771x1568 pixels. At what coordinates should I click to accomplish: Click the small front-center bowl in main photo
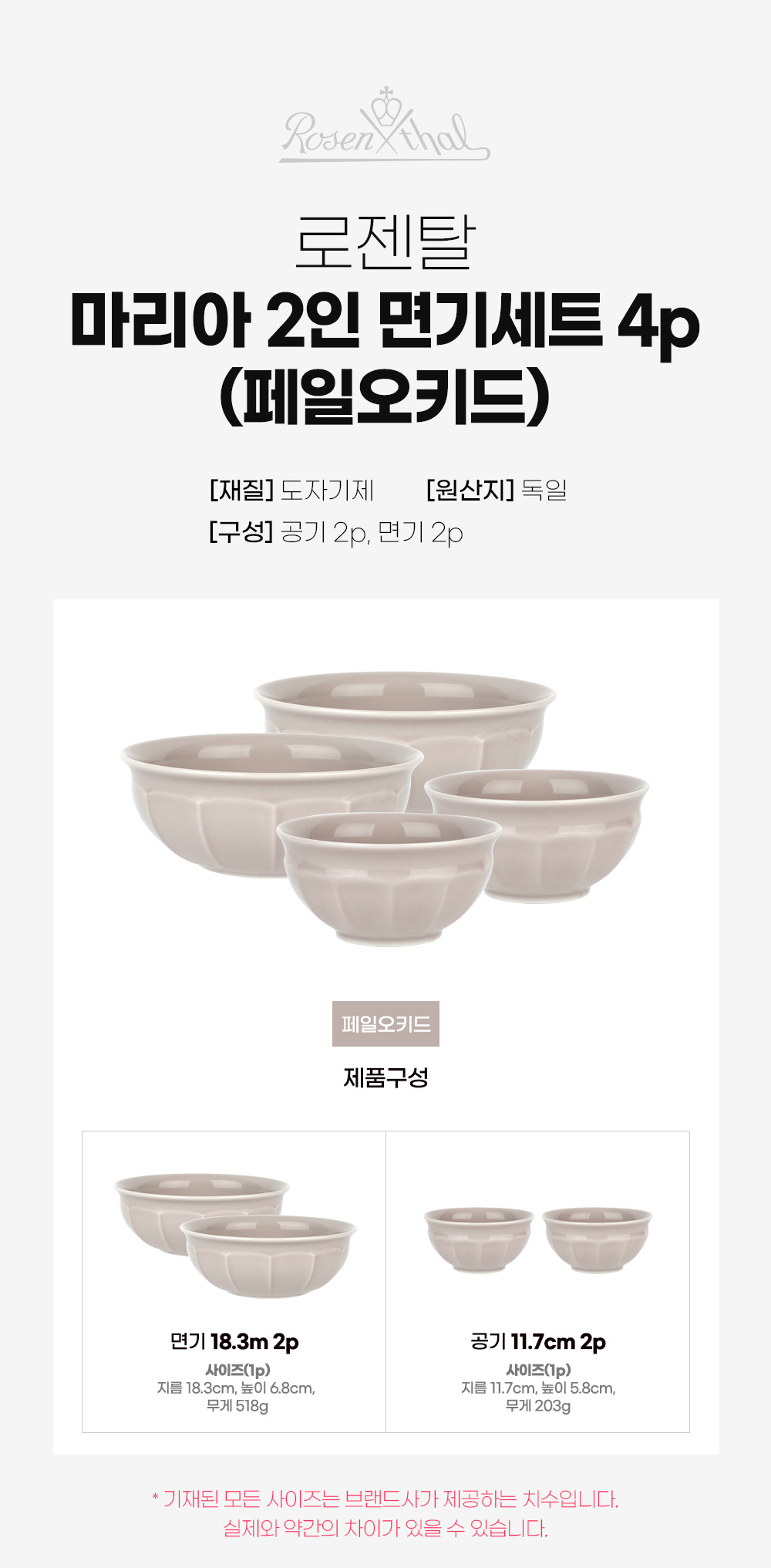pos(388,879)
